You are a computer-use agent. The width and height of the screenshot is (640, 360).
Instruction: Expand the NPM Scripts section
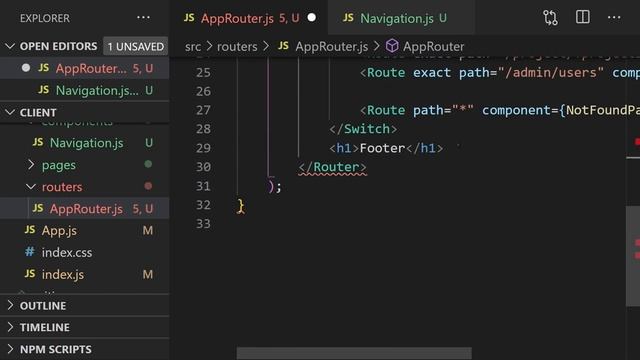click(10, 349)
